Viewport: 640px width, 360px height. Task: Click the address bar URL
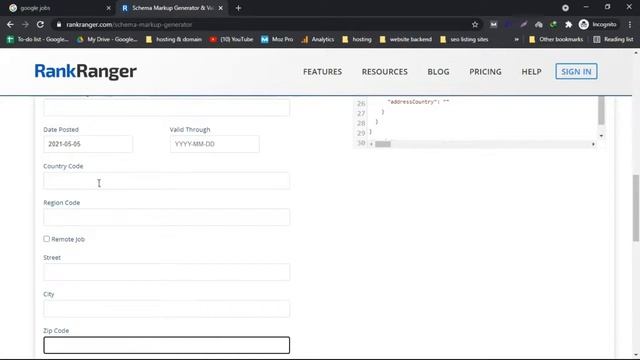pos(129,24)
